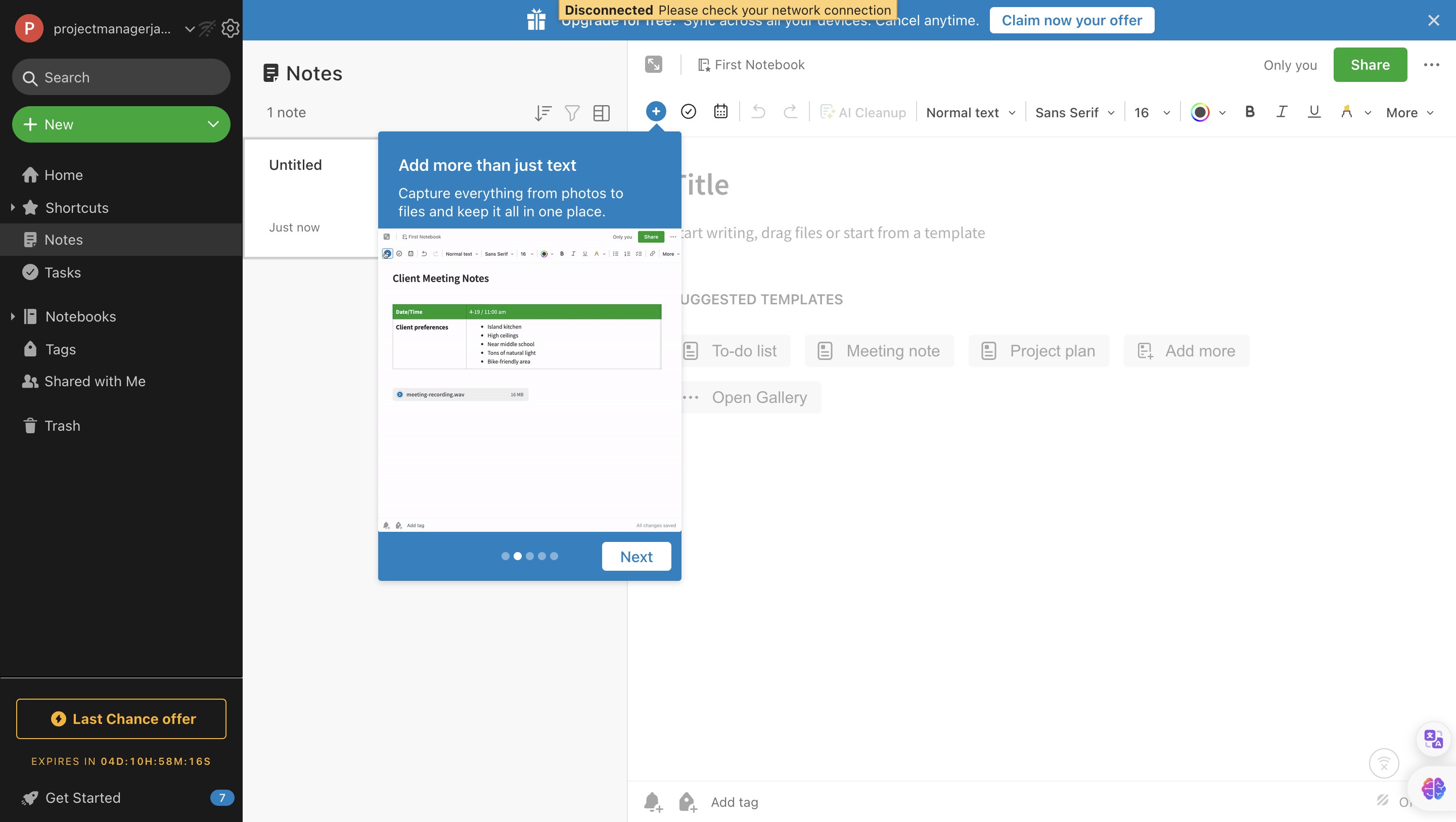The width and height of the screenshot is (1456, 822).
Task: Change notes list view layout
Action: click(602, 113)
